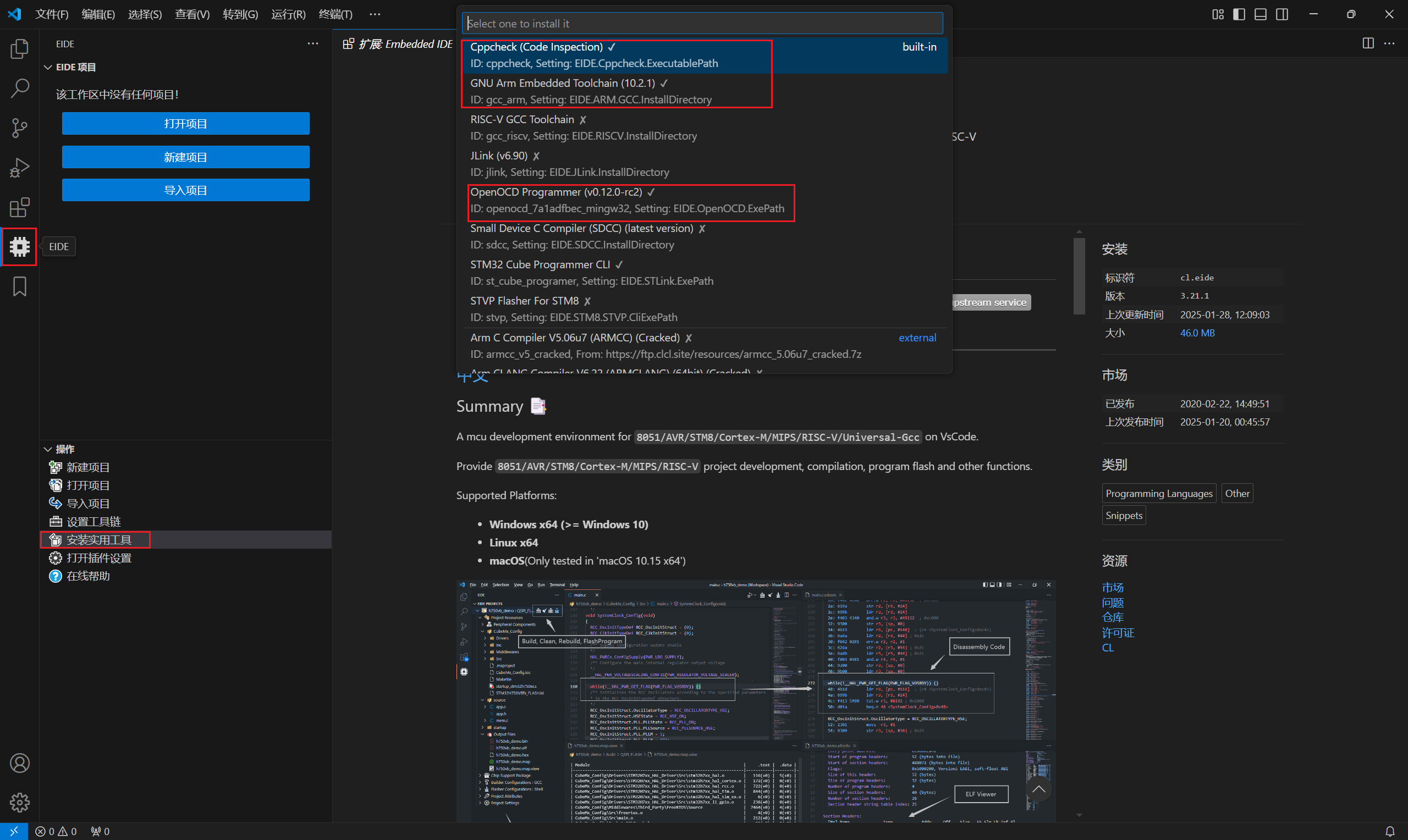Open Run and Debug view icon
The width and height of the screenshot is (1408, 840).
(x=19, y=168)
